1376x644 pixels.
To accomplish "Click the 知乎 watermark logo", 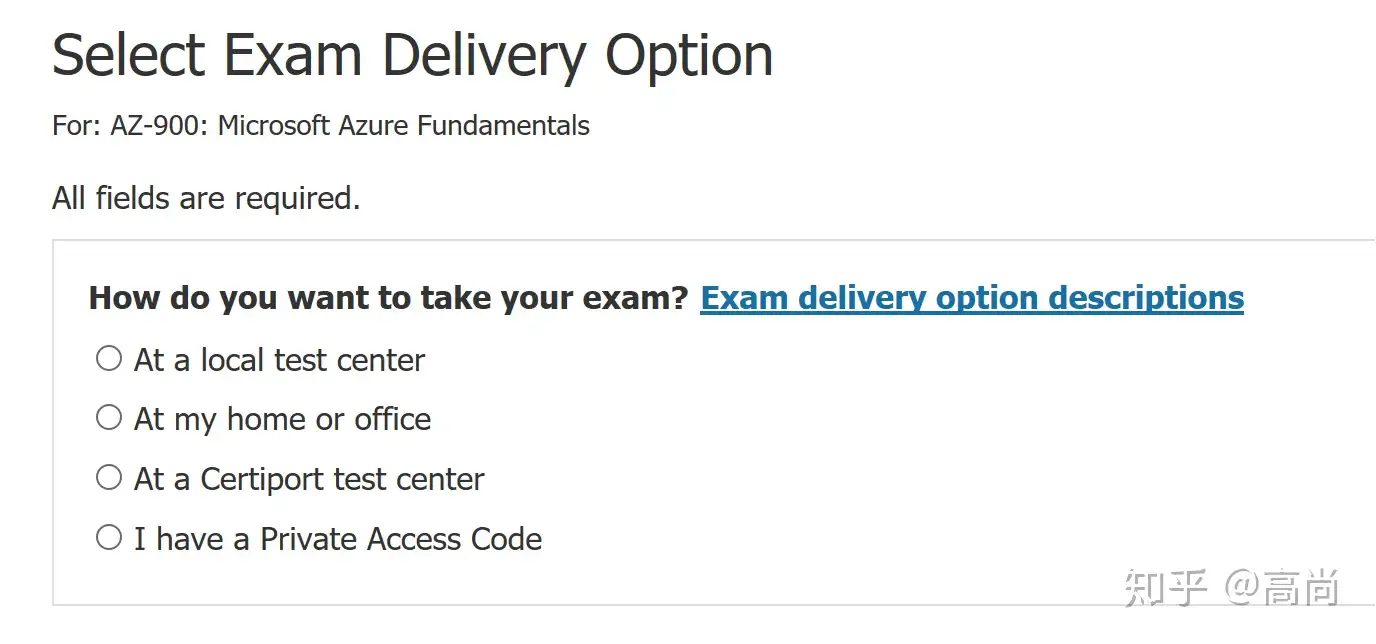I will click(1166, 587).
